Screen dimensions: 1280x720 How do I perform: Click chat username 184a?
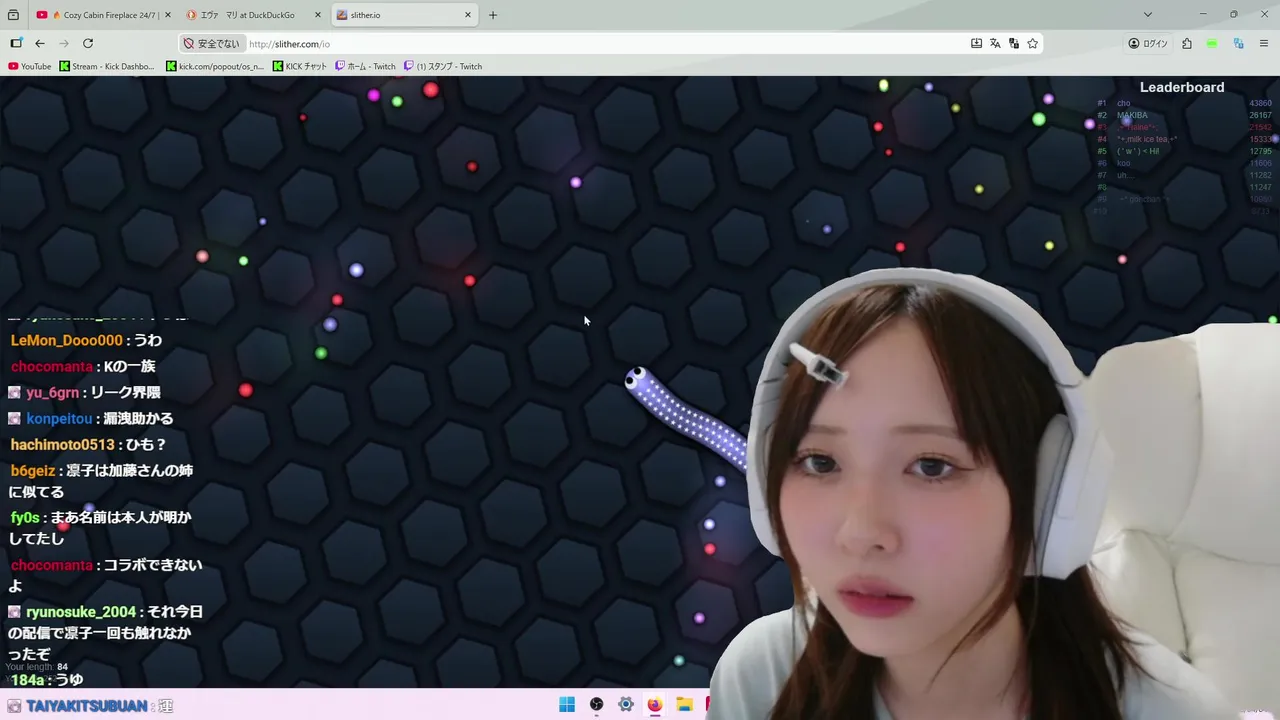pyautogui.click(x=27, y=680)
